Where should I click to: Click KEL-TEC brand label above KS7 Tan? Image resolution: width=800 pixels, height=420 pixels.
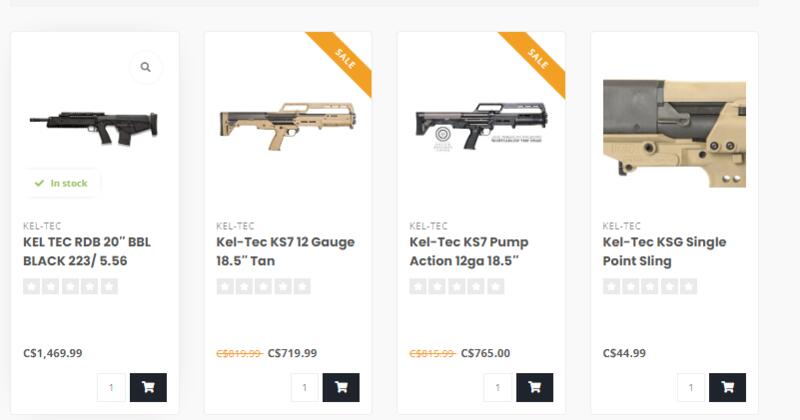point(235,226)
